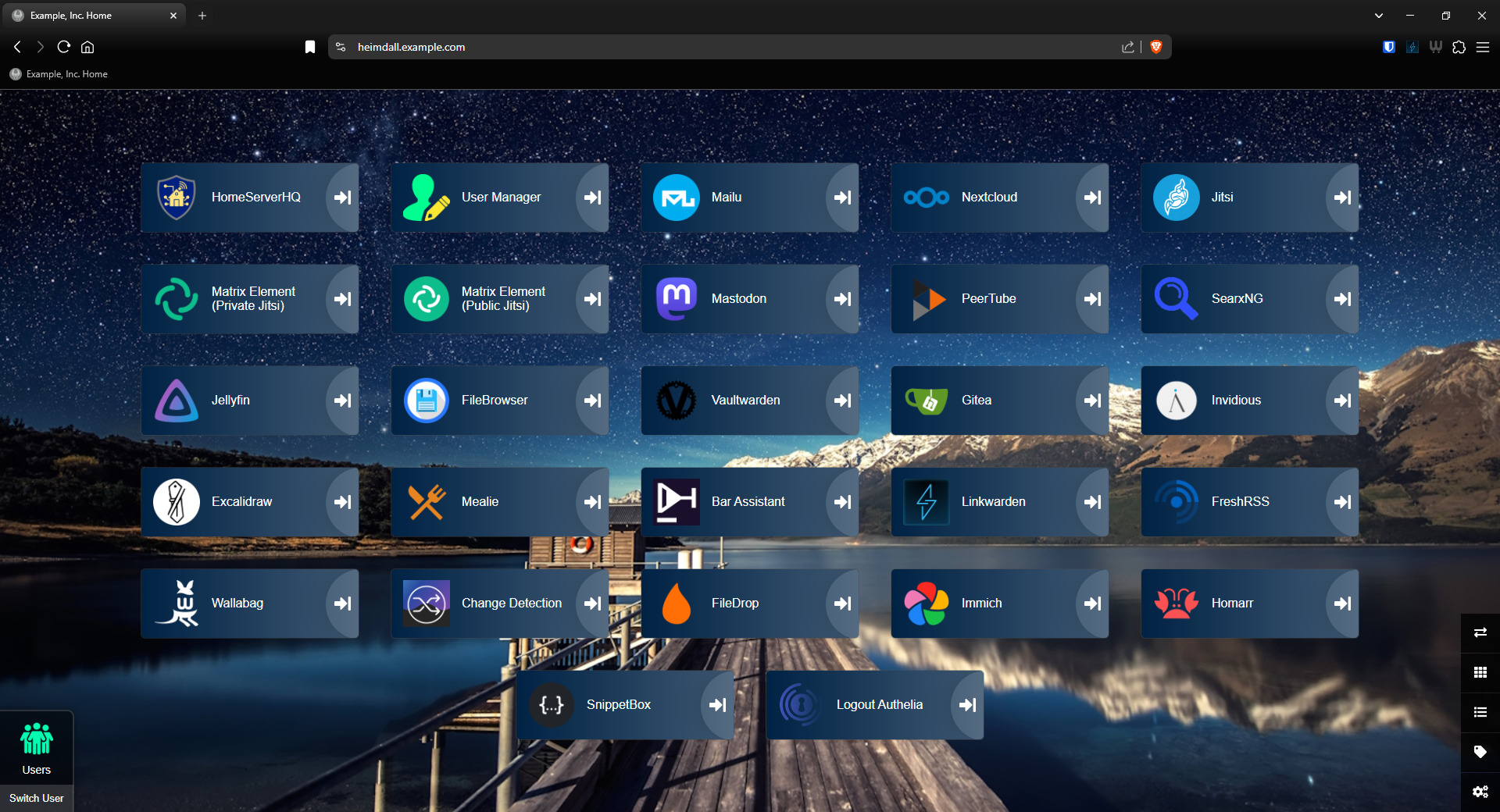The width and height of the screenshot is (1500, 812).
Task: Open the Jellyfin triangle icon
Action: click(x=177, y=401)
